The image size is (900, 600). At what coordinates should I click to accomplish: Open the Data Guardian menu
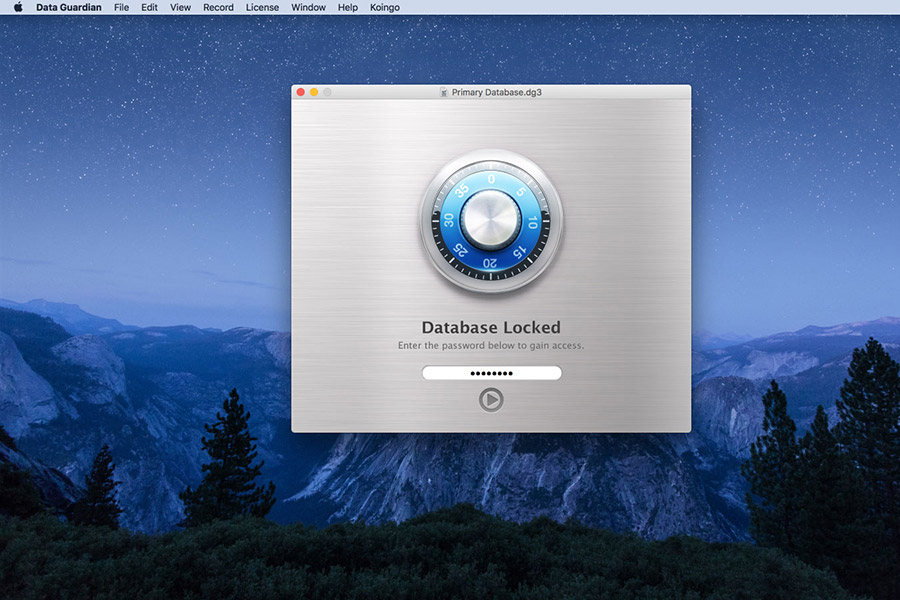click(67, 7)
